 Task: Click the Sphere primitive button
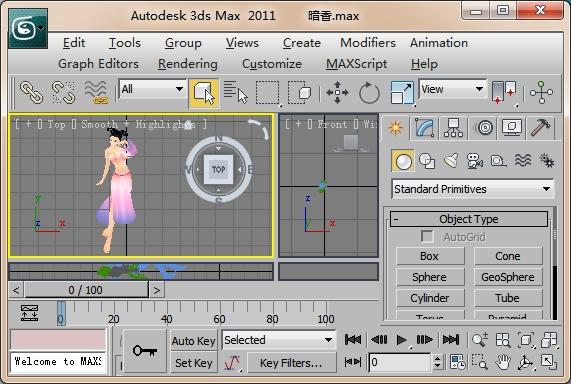430,277
